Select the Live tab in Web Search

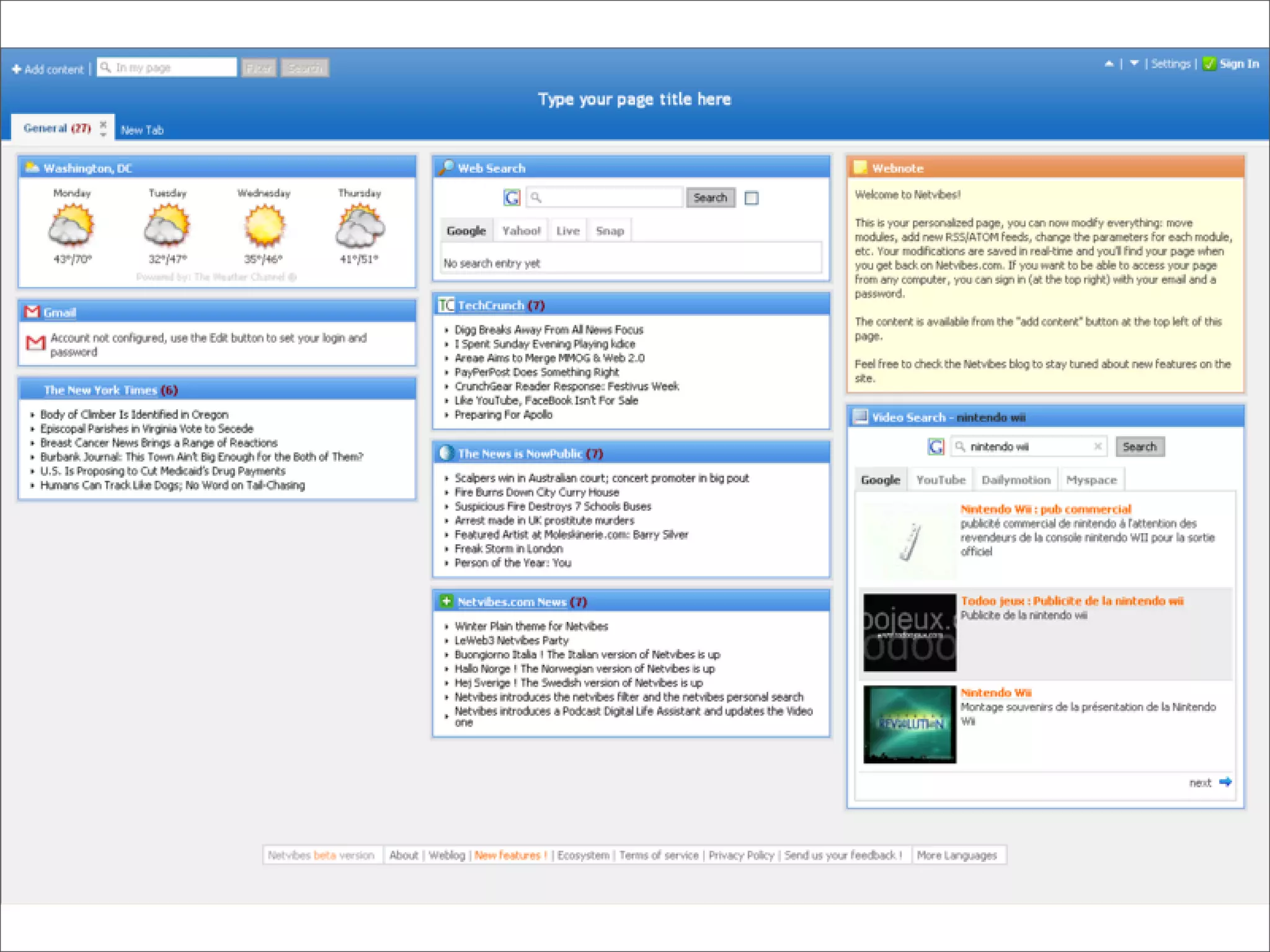pyautogui.click(x=568, y=231)
